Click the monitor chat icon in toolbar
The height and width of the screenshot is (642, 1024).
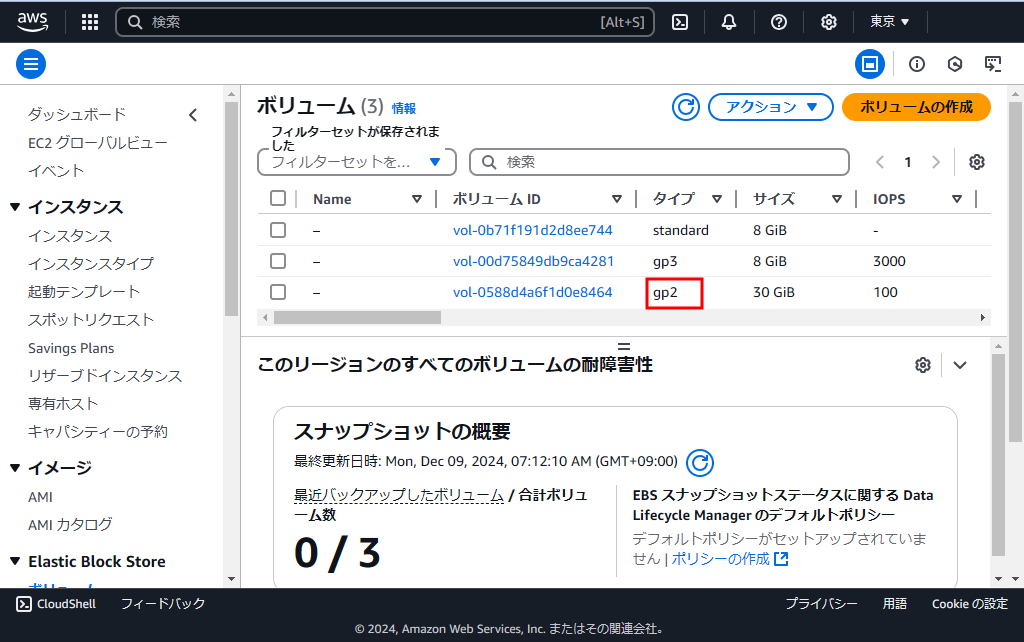(993, 64)
